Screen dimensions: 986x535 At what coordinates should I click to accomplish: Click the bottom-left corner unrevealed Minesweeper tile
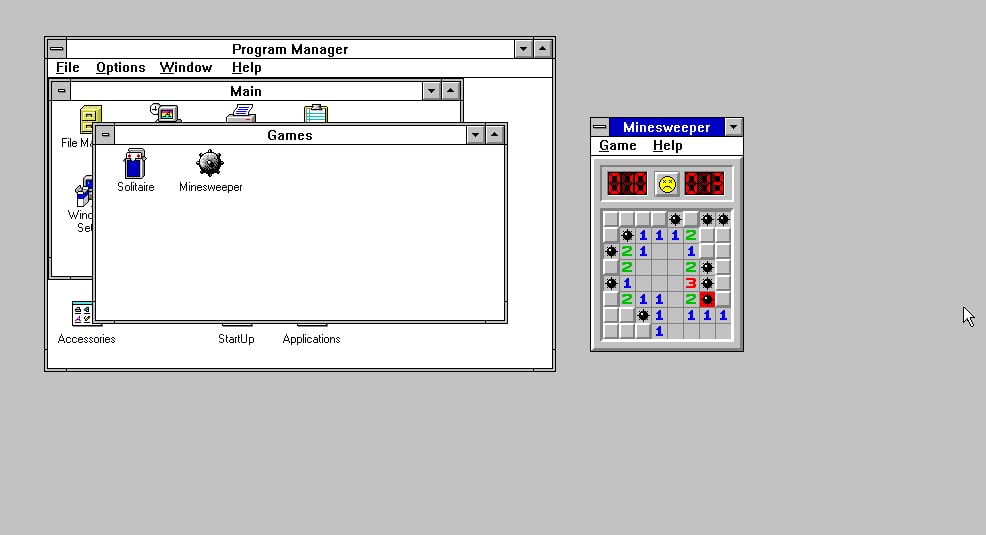[611, 331]
